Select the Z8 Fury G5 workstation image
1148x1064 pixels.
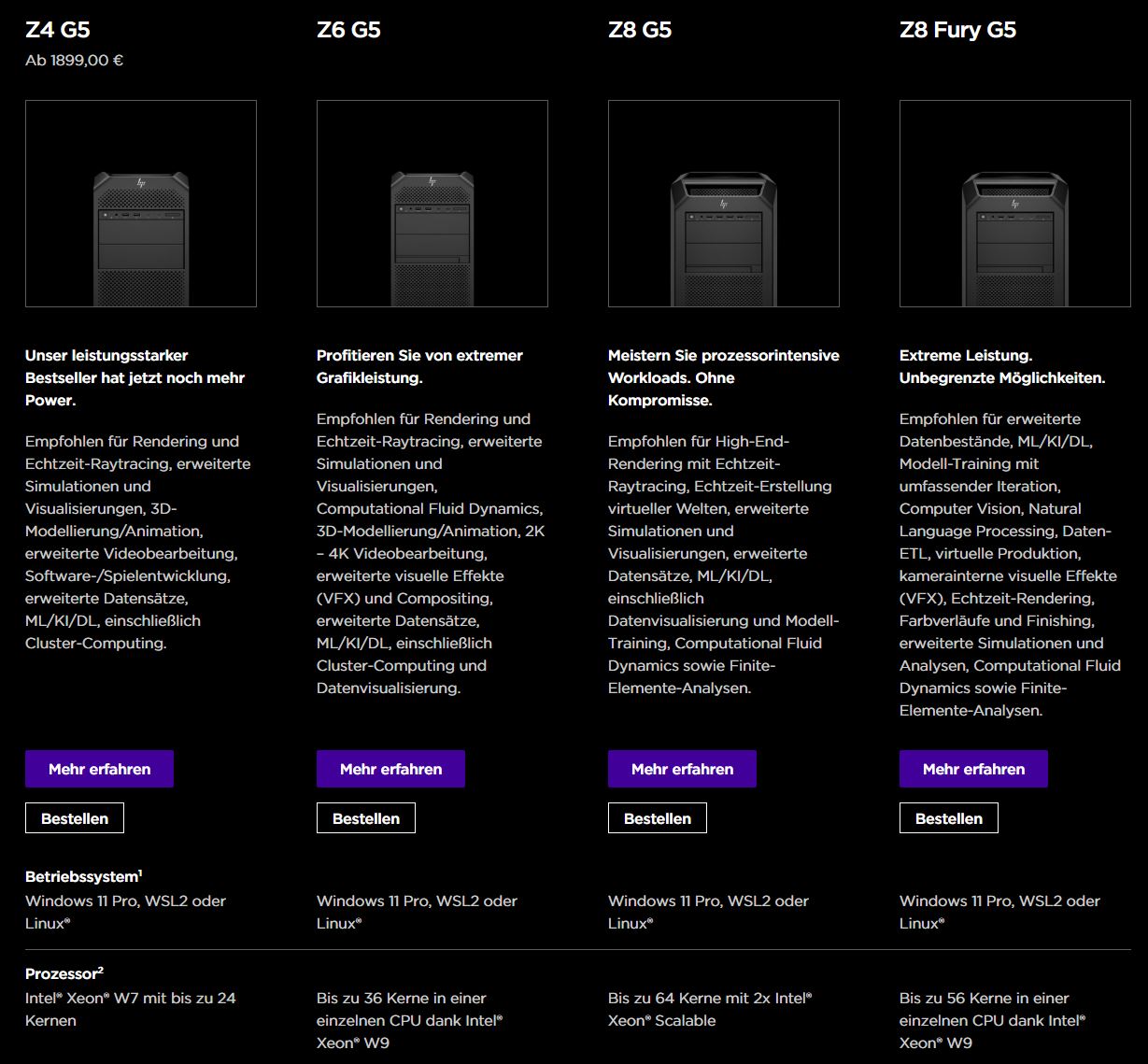(x=1015, y=204)
